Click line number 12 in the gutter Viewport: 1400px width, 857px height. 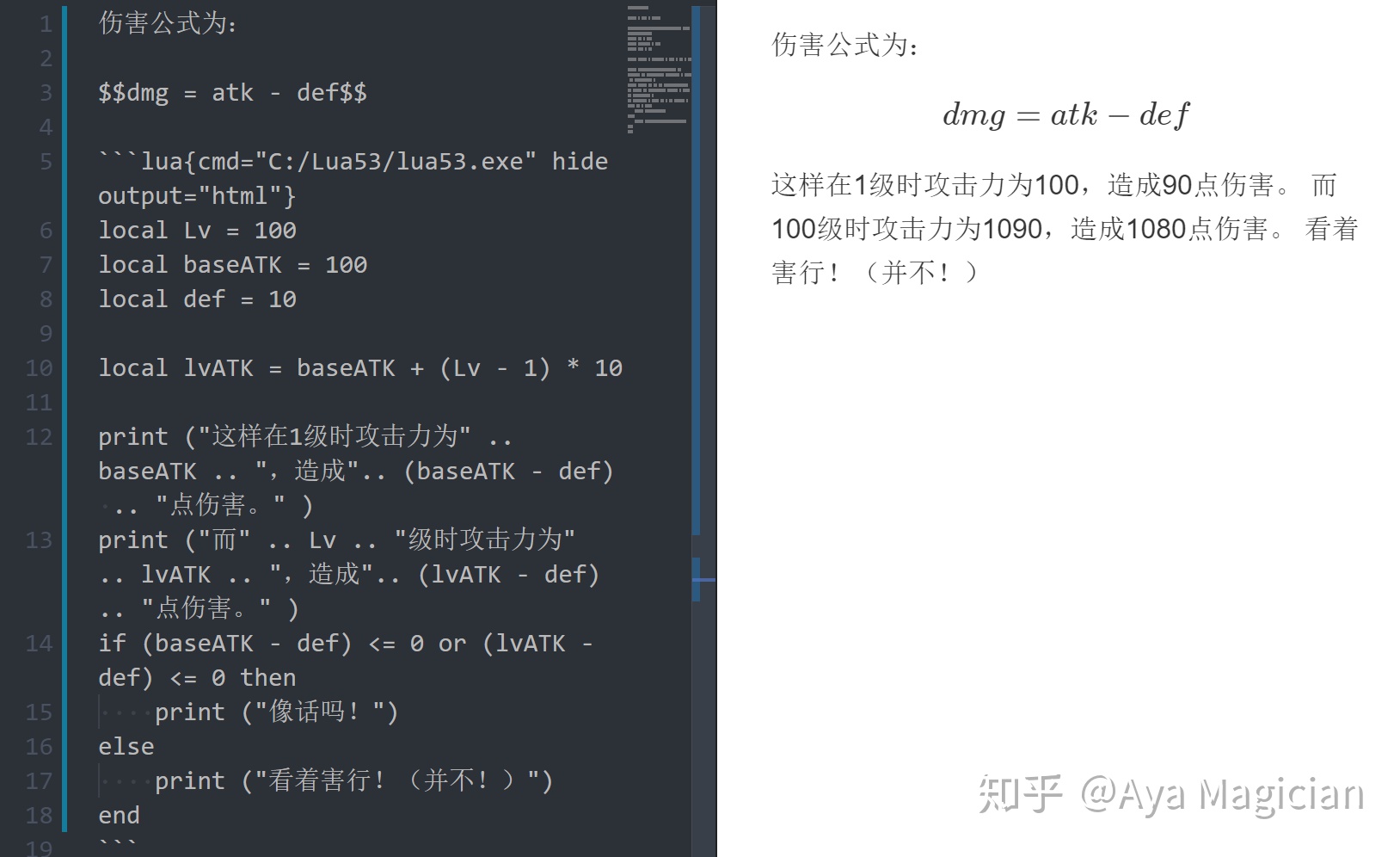(x=40, y=437)
